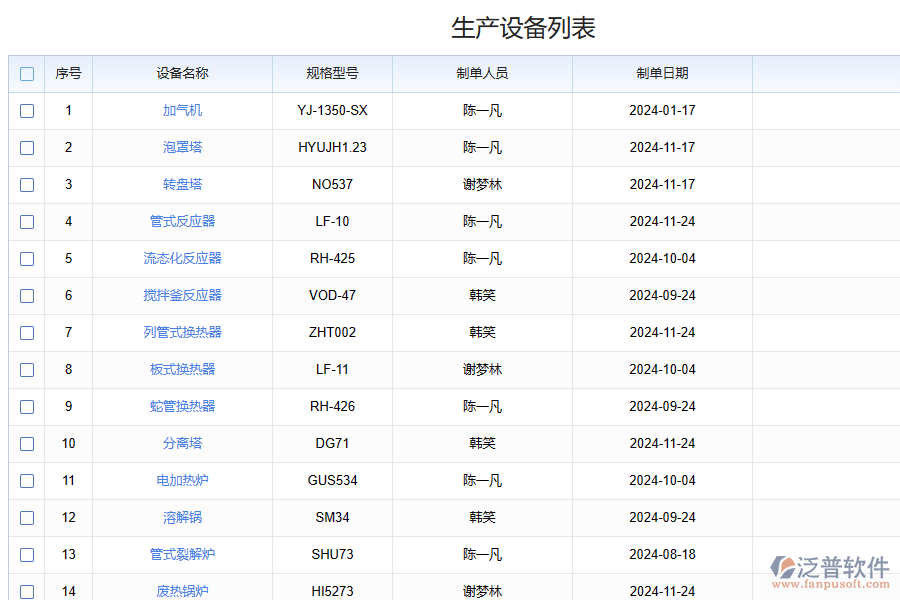
Task: Open the 电加热炉 equipment details
Action: click(x=181, y=480)
